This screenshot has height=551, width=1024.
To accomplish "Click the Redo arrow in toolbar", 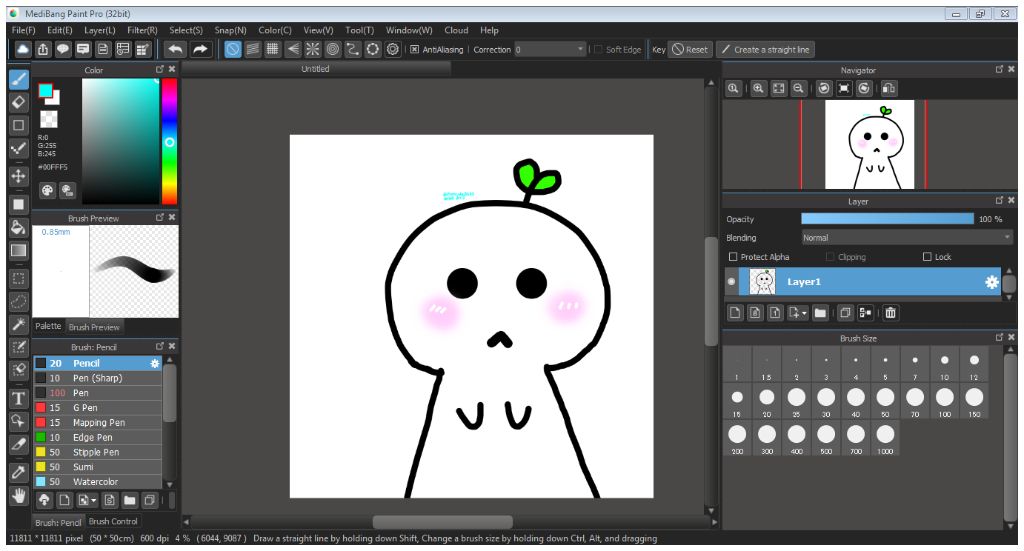I will [200, 49].
